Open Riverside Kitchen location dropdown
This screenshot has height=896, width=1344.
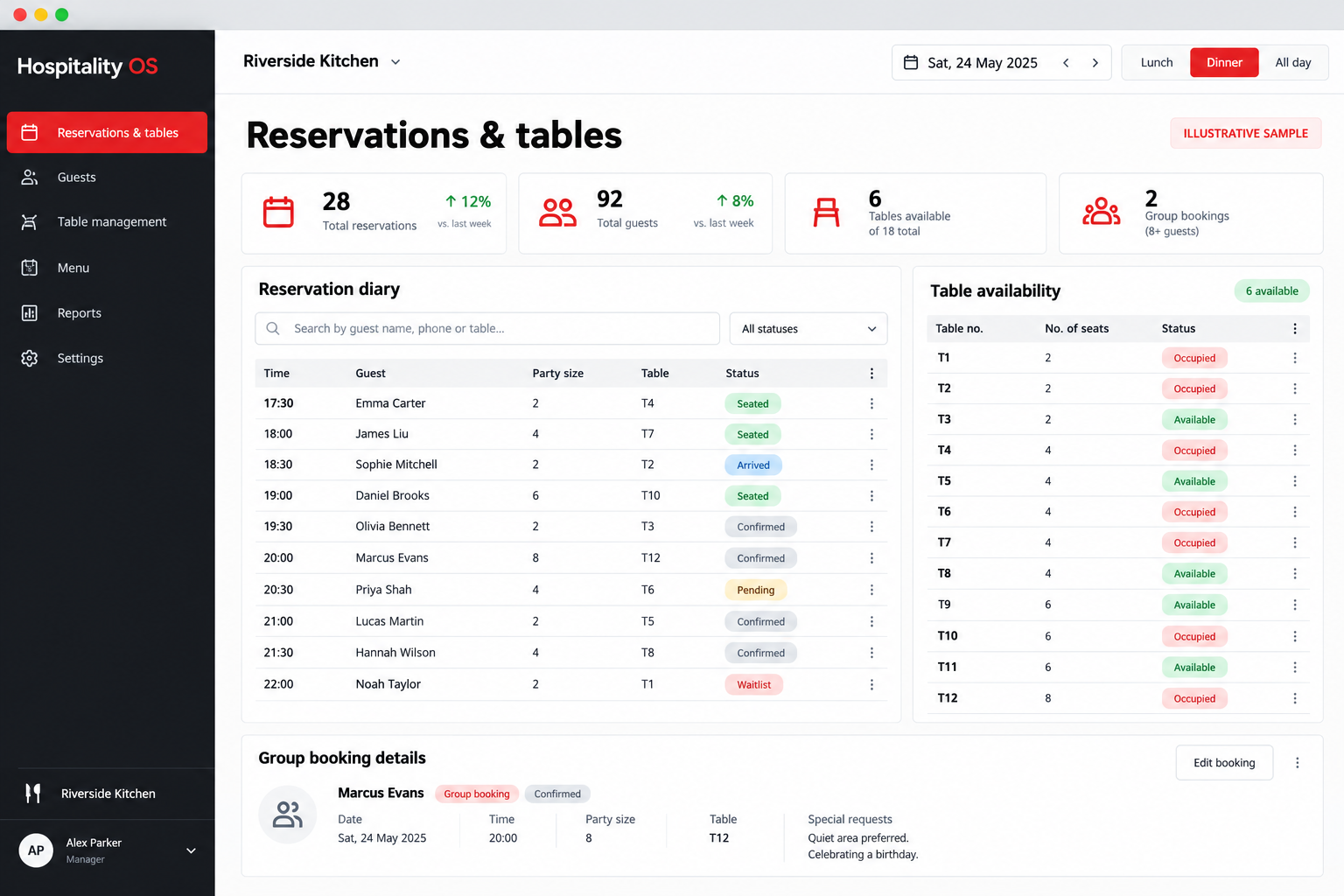[395, 62]
